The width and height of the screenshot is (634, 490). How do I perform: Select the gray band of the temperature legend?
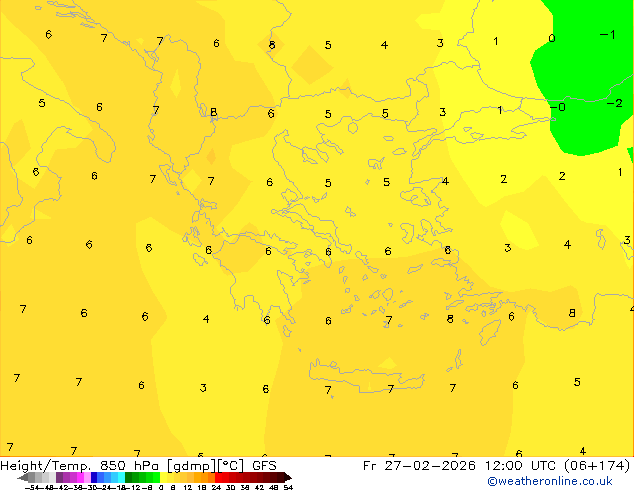pos(42,477)
